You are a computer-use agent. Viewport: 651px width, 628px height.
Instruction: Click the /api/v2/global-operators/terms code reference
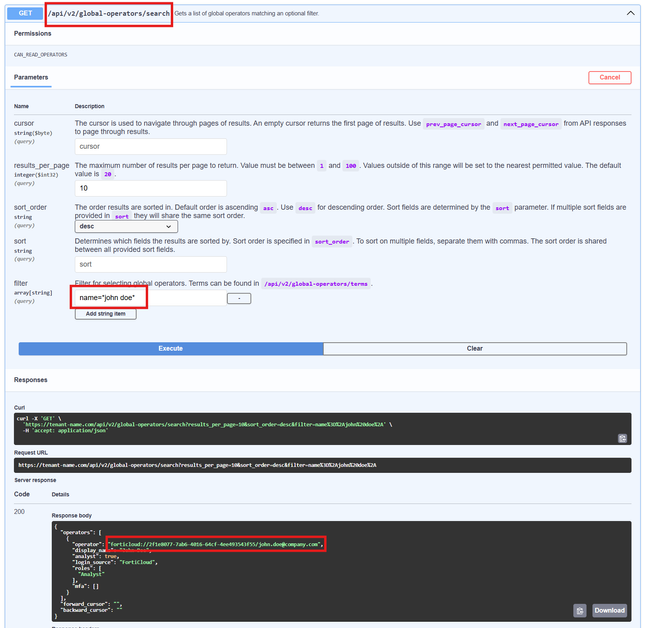pos(316,284)
